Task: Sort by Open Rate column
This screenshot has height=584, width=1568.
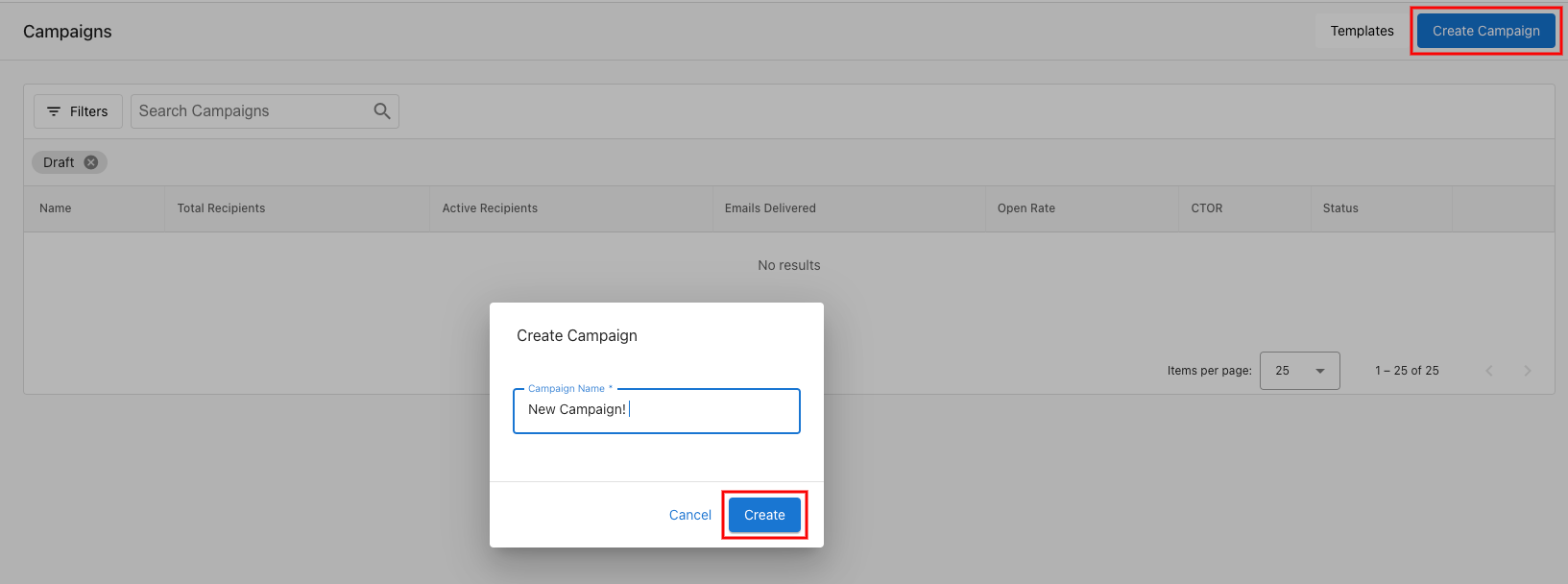Action: point(1025,208)
